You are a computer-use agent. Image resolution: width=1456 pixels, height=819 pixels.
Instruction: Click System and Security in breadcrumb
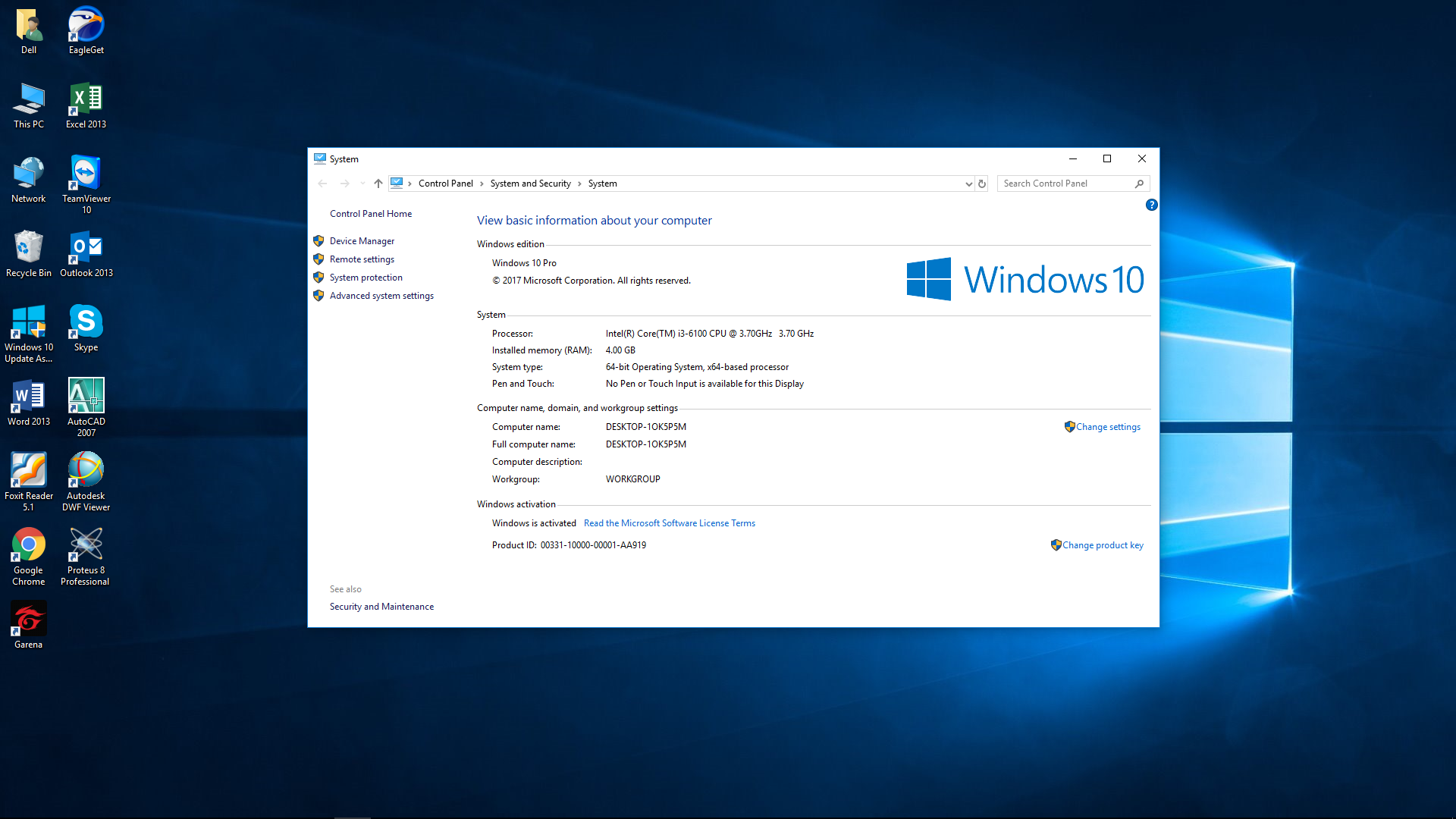click(530, 184)
